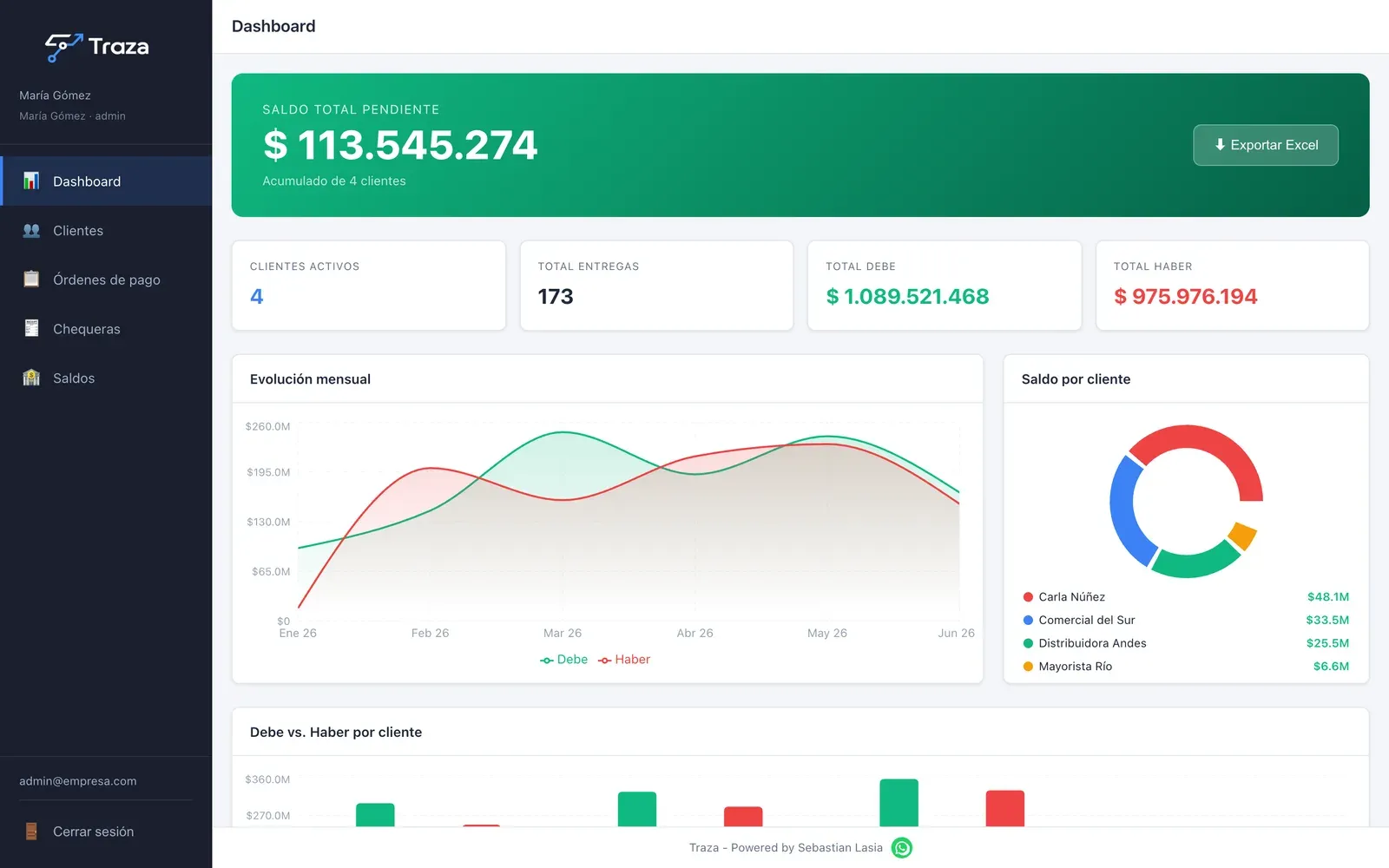1389x868 pixels.
Task: Click the Exportar Excel button
Action: [1265, 145]
